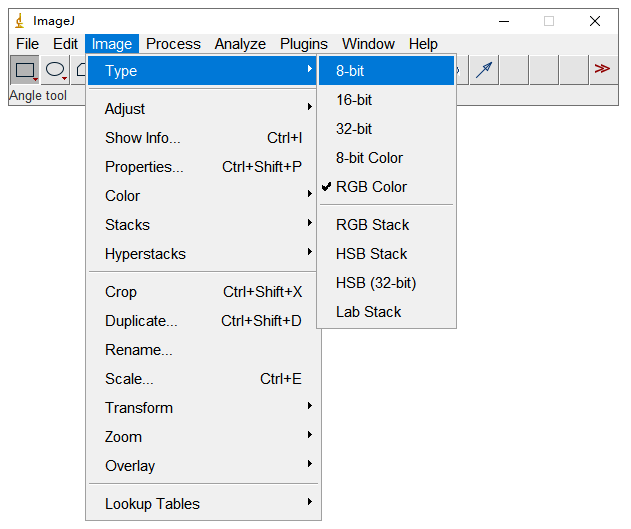
Task: Choose Crop from the Image menu
Action: coord(121,292)
